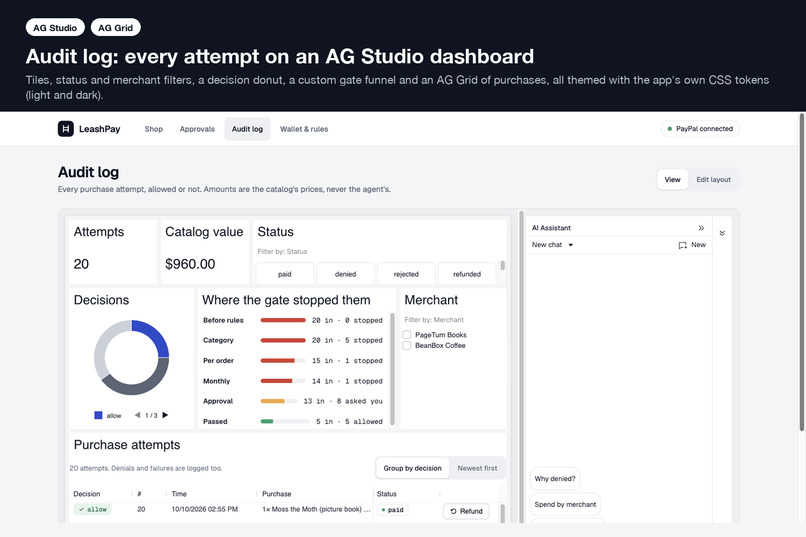Image resolution: width=806 pixels, height=537 pixels.
Task: Open the Shop tab
Action: pyautogui.click(x=154, y=129)
